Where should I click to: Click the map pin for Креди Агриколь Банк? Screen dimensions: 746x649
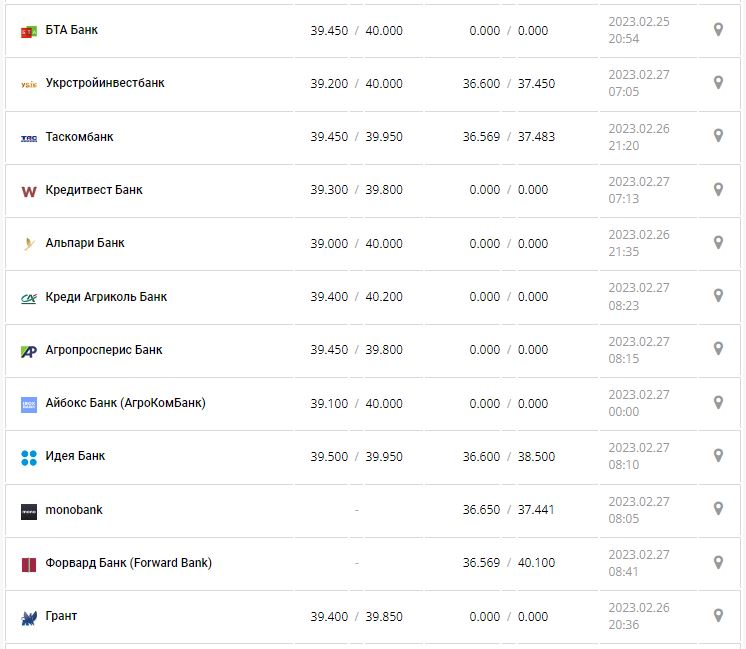pyautogui.click(x=718, y=296)
